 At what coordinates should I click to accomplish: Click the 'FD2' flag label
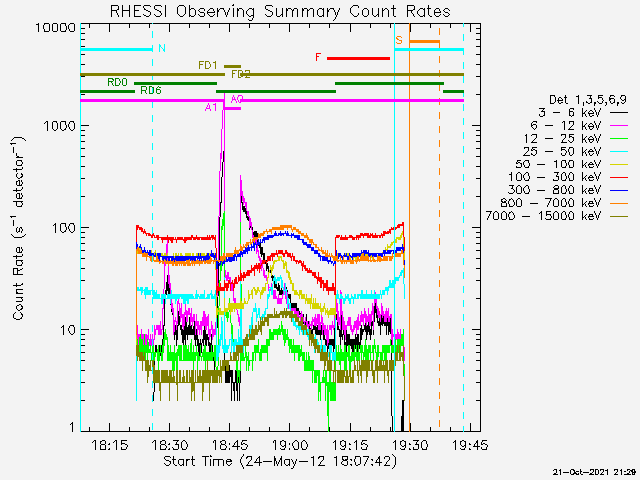241,74
